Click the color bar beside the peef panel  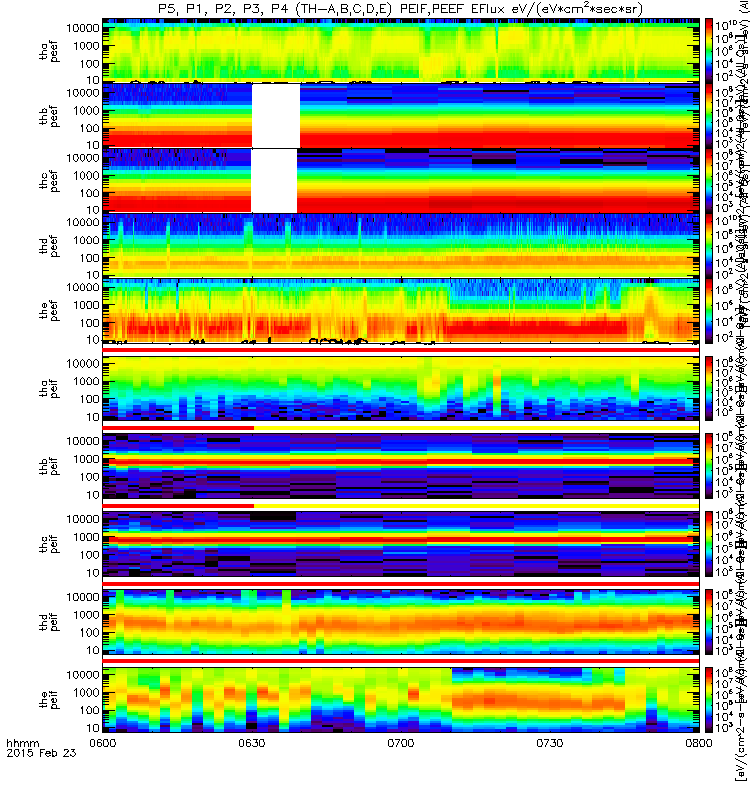[709, 310]
